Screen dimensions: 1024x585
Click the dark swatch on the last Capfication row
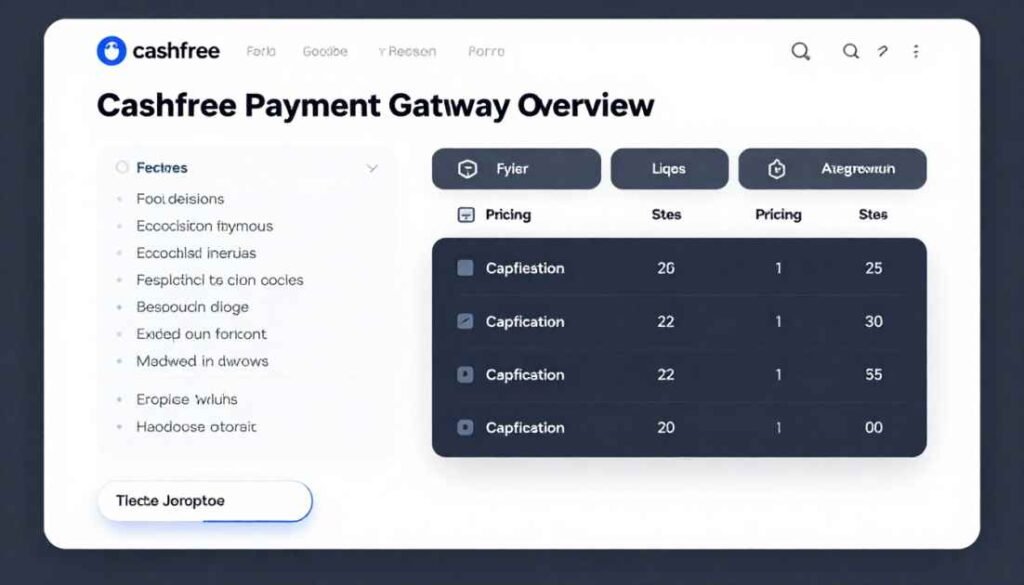[x=464, y=427]
